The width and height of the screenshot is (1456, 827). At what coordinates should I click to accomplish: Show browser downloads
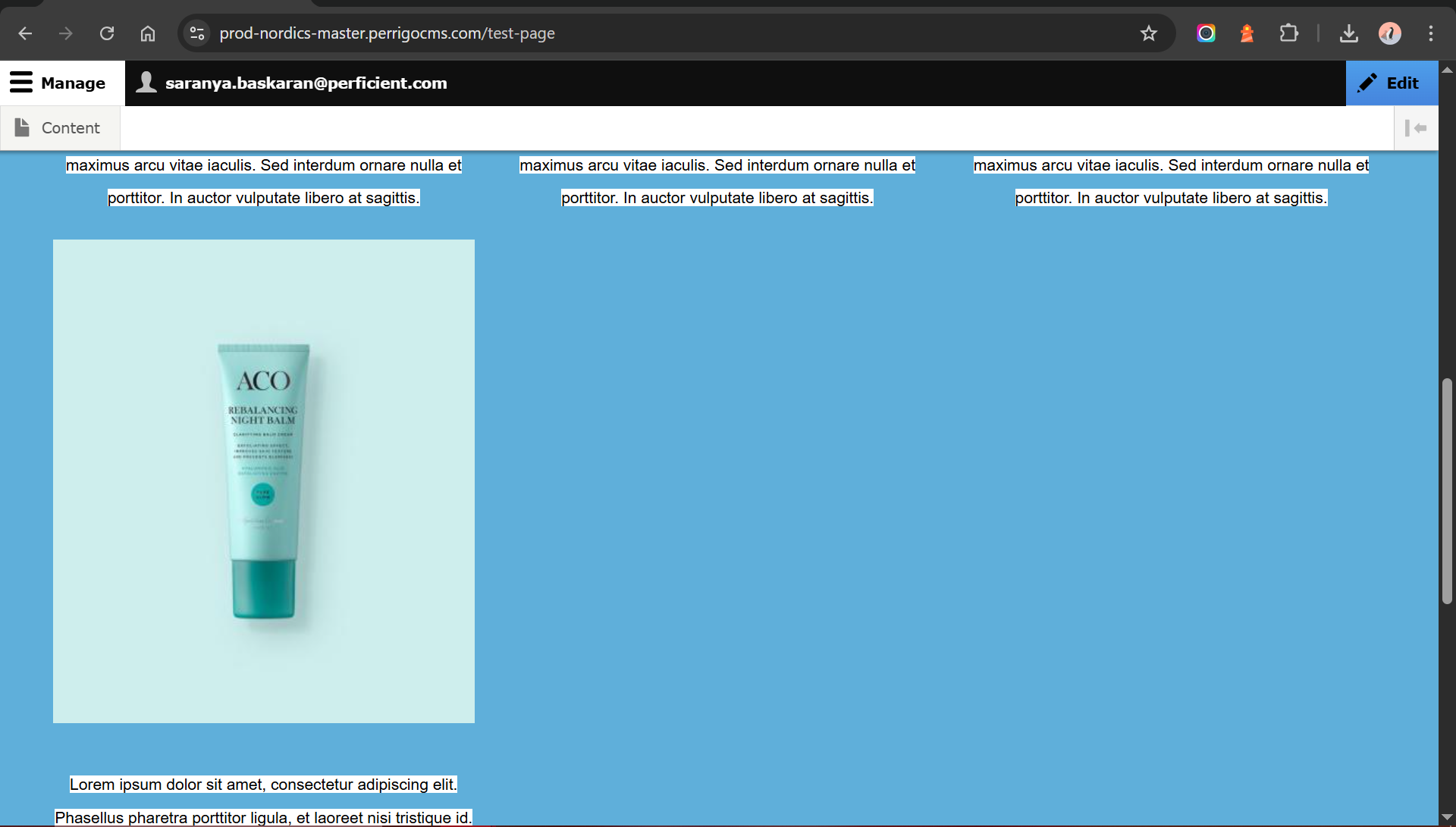point(1349,33)
